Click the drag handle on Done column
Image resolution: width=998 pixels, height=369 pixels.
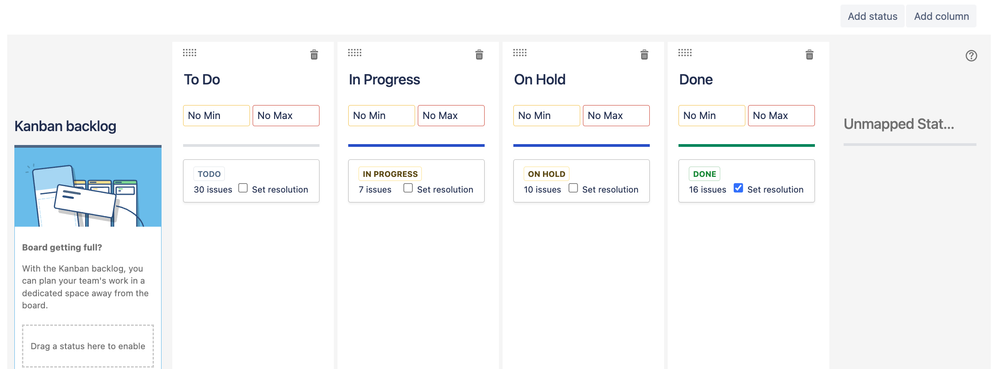pos(685,52)
